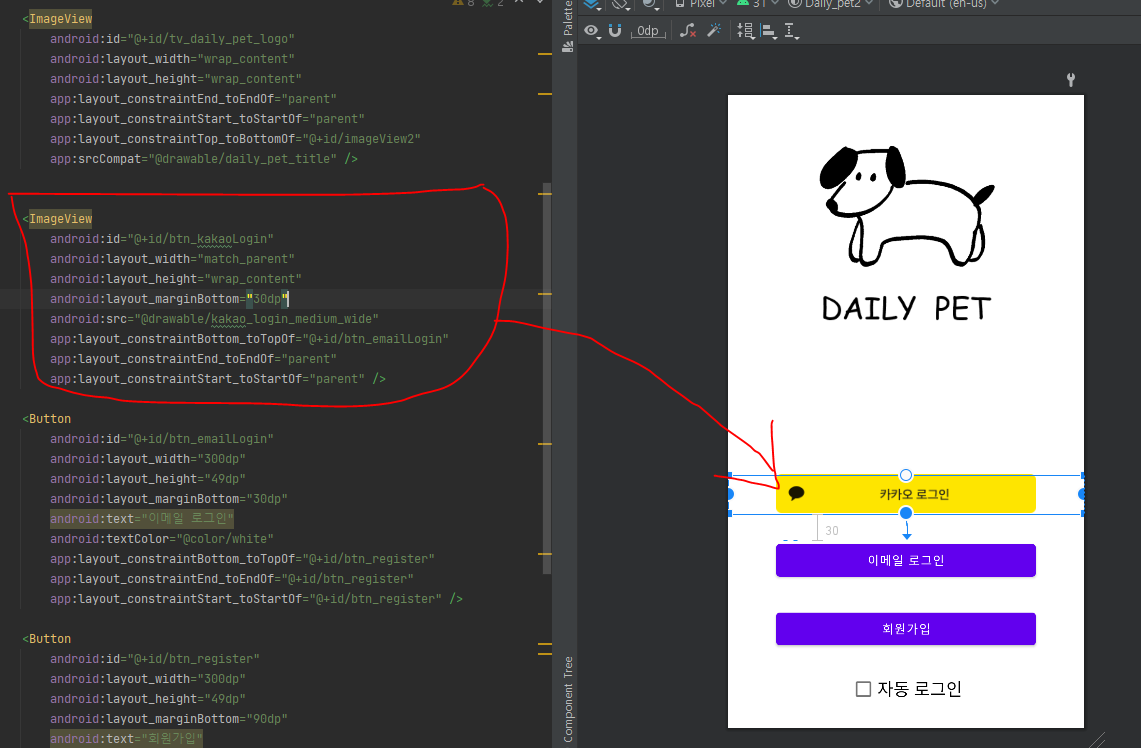Image resolution: width=1141 pixels, height=748 pixels.
Task: Open the Align menu icon
Action: pos(768,31)
